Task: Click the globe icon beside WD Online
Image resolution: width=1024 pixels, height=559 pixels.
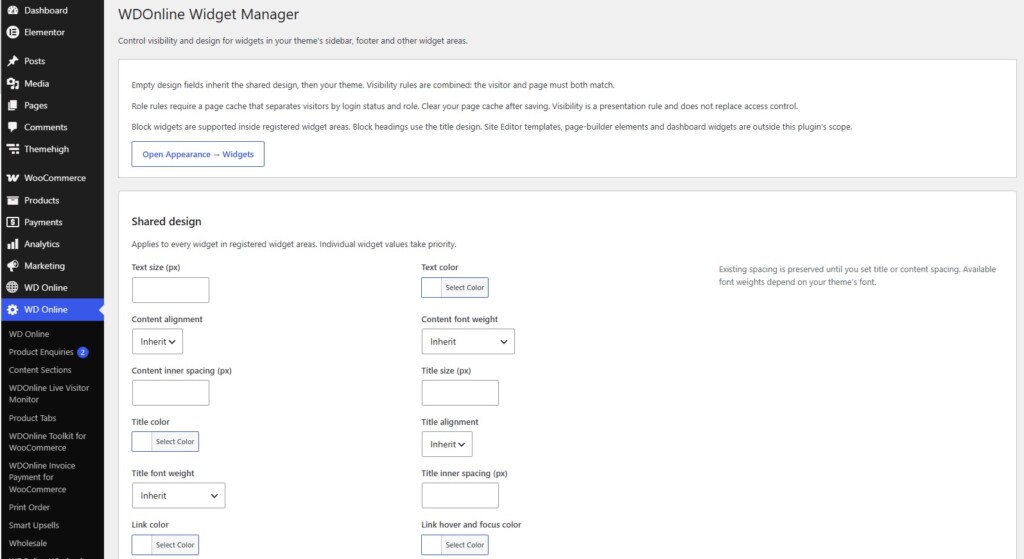Action: pyautogui.click(x=12, y=287)
